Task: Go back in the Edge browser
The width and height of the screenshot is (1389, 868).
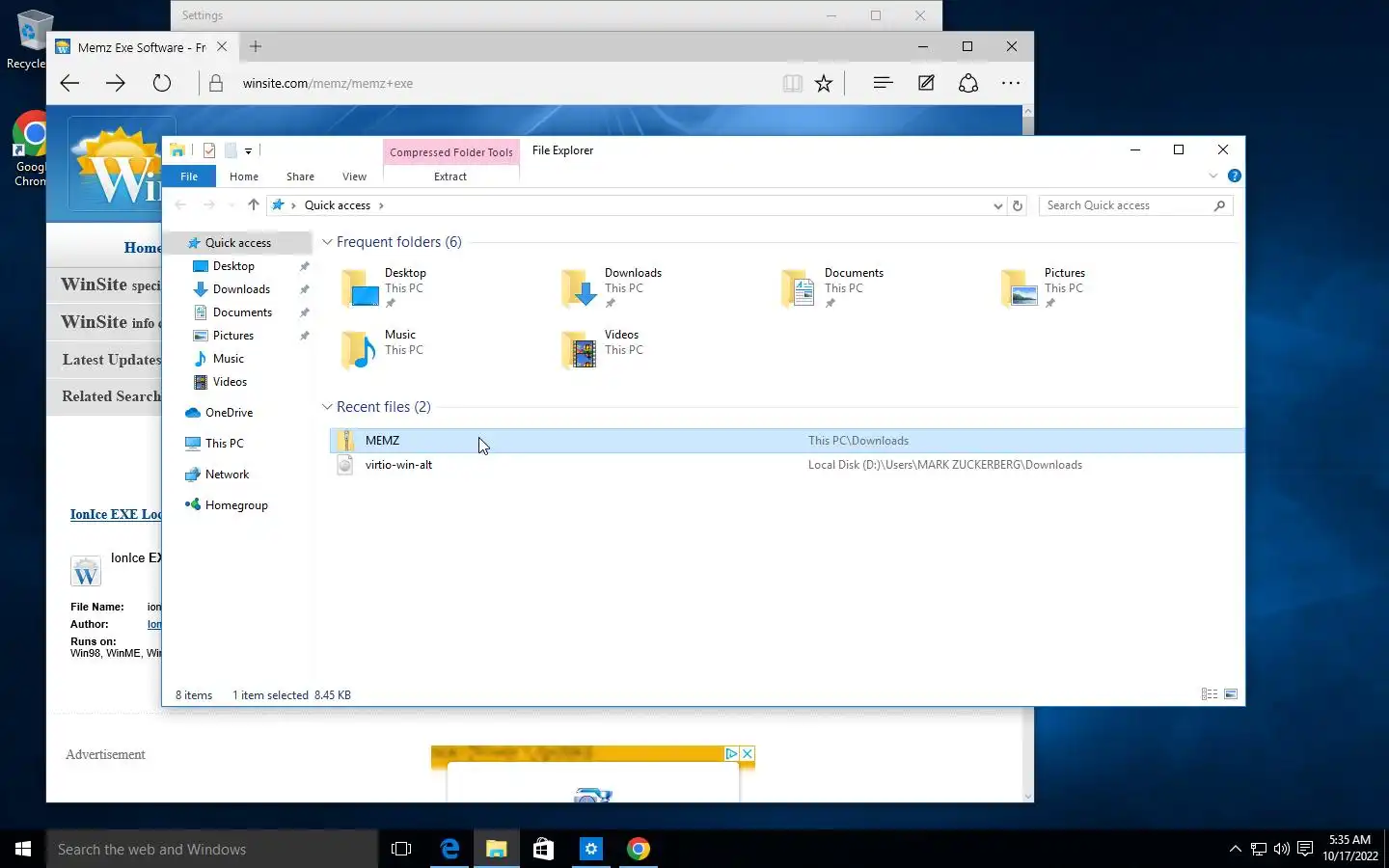Action: [x=69, y=83]
